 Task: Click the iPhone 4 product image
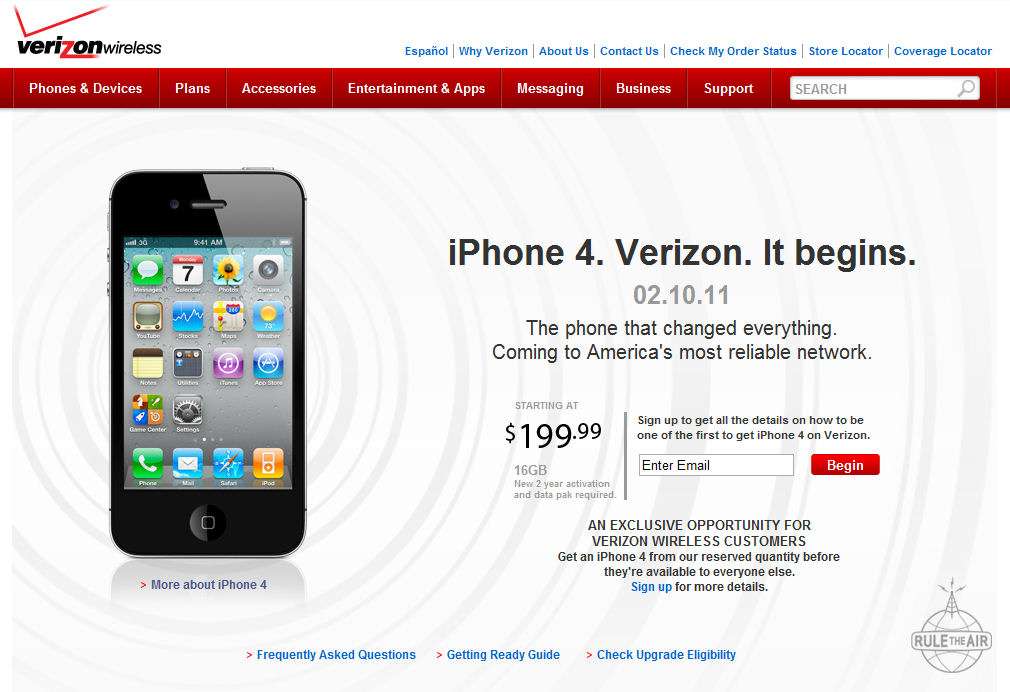(207, 363)
